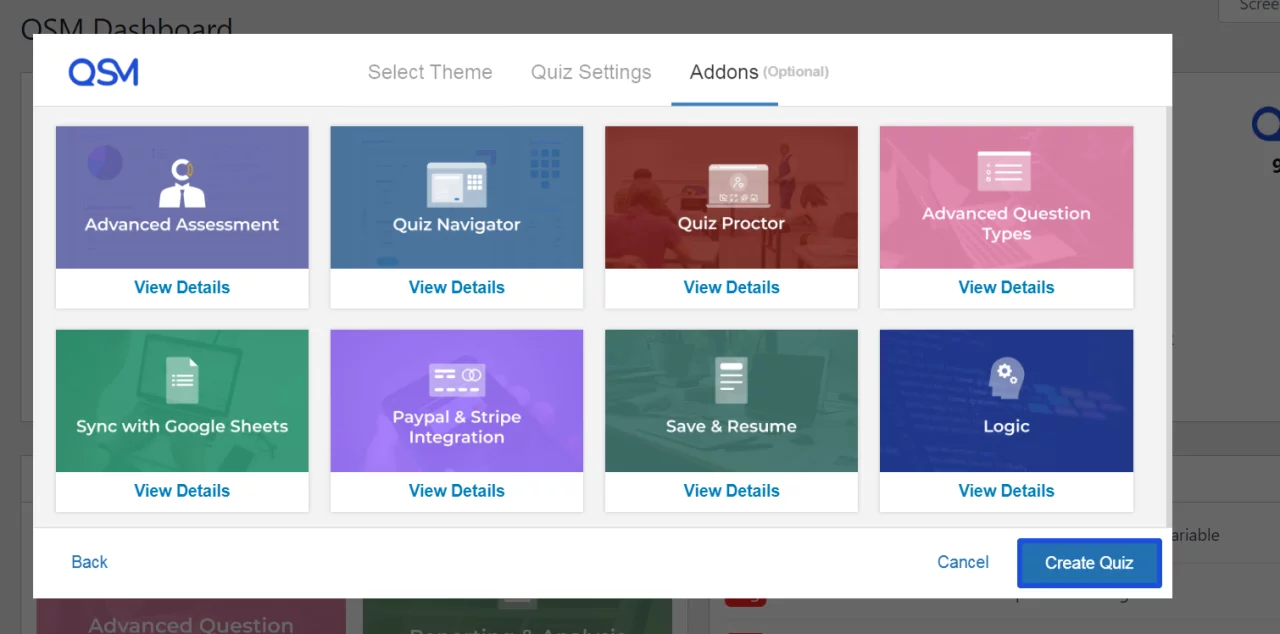The height and width of the screenshot is (634, 1280).
Task: Switch to the Select Theme tab
Action: tap(430, 72)
